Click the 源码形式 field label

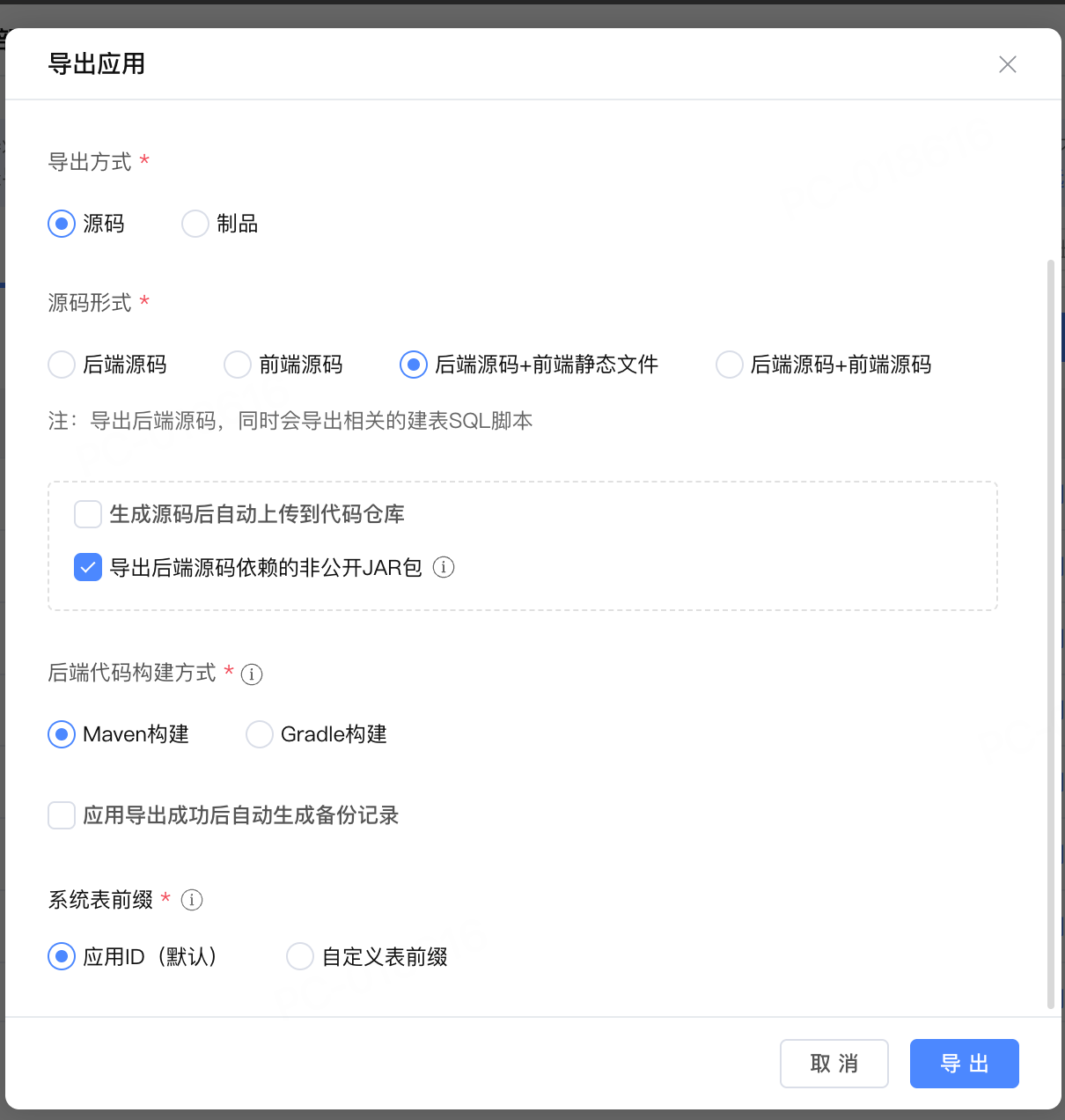(90, 303)
